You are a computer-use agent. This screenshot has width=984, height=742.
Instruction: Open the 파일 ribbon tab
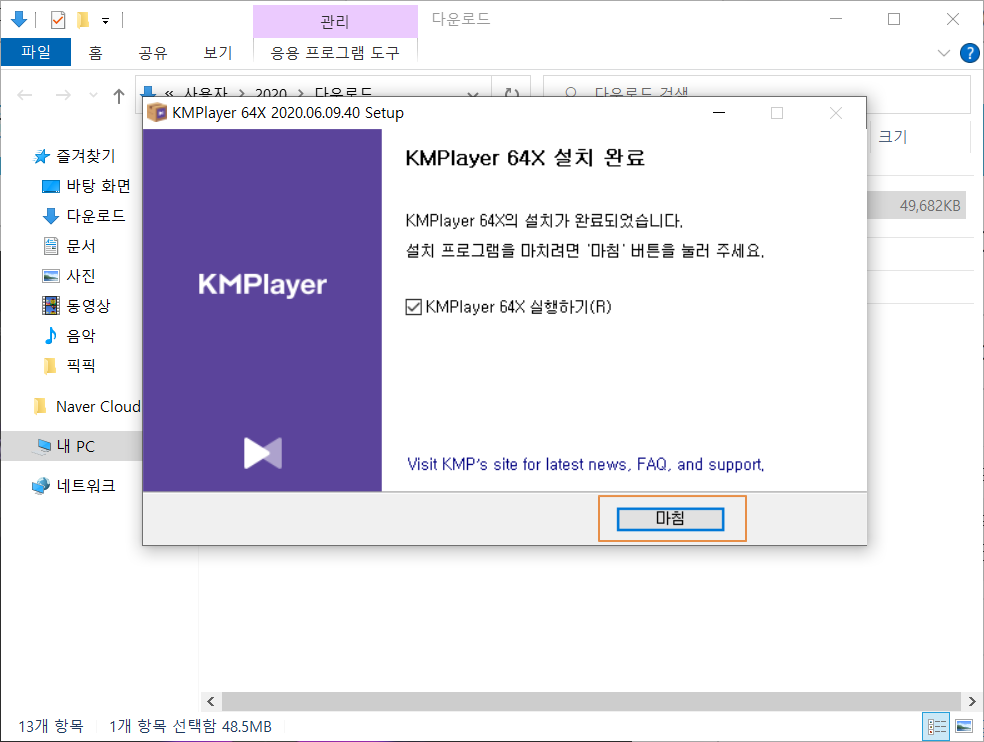tap(36, 52)
